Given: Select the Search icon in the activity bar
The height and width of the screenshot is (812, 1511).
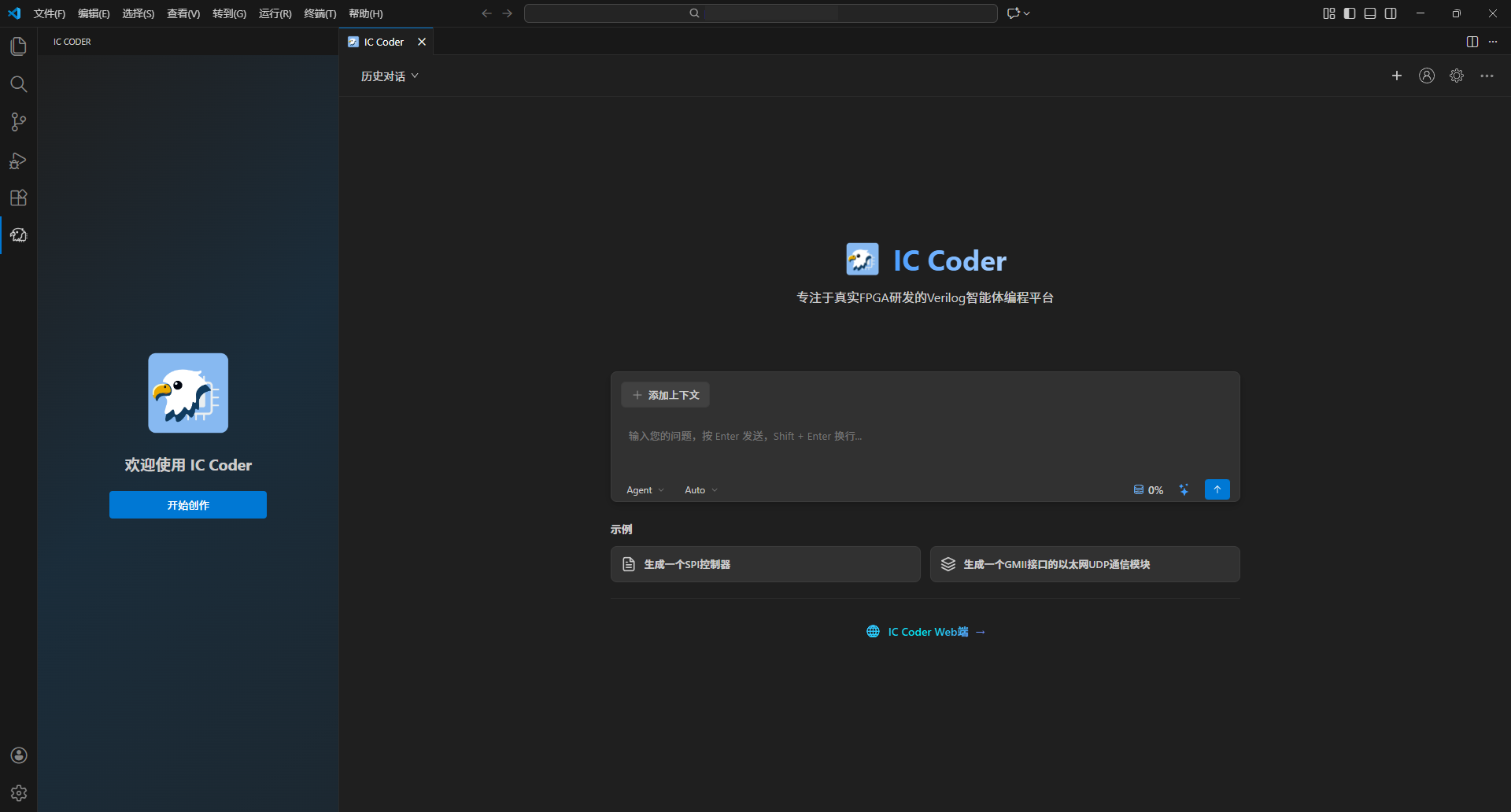Looking at the screenshot, I should pos(18,83).
